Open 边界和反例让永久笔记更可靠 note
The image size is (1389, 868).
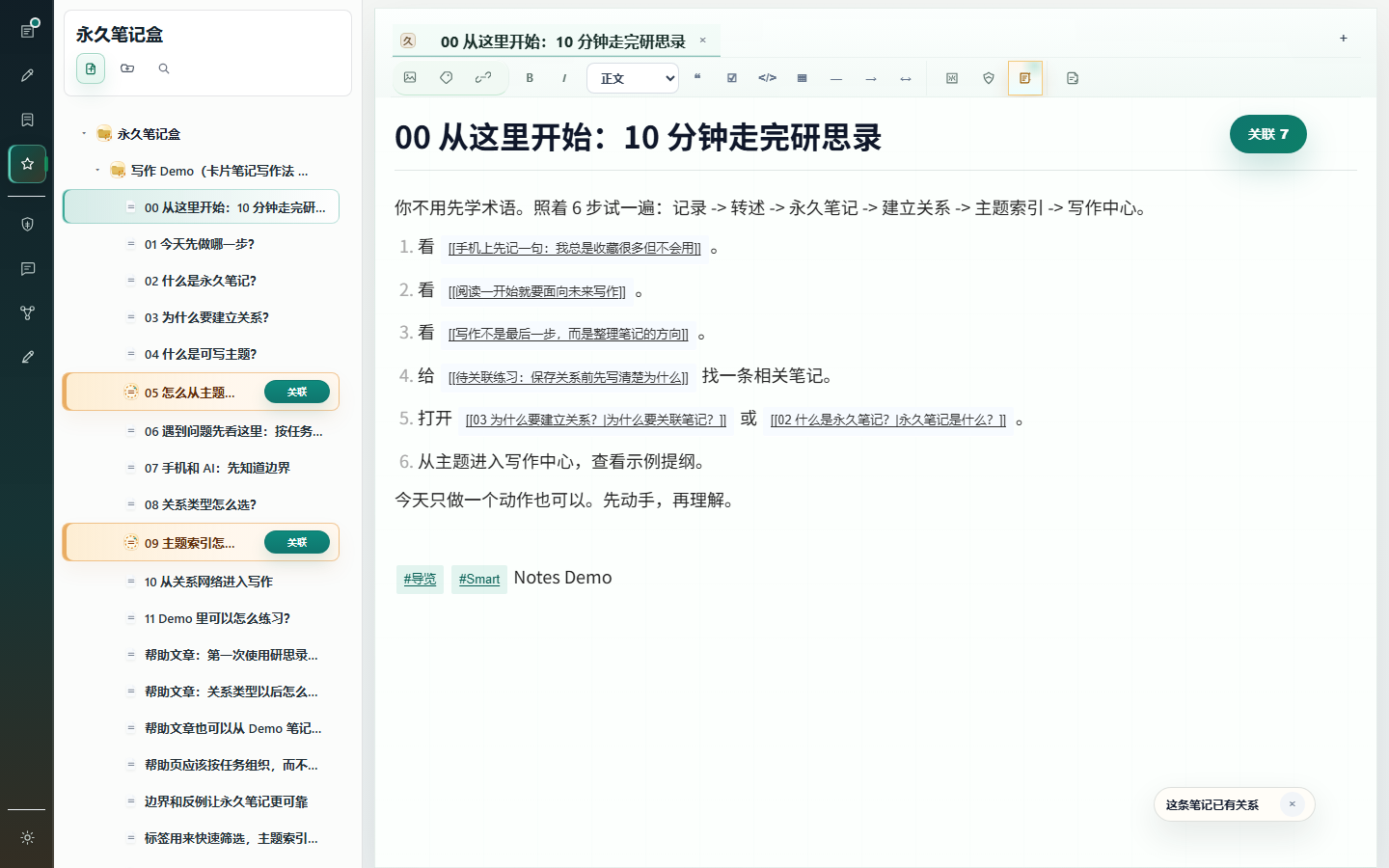pyautogui.click(x=202, y=801)
